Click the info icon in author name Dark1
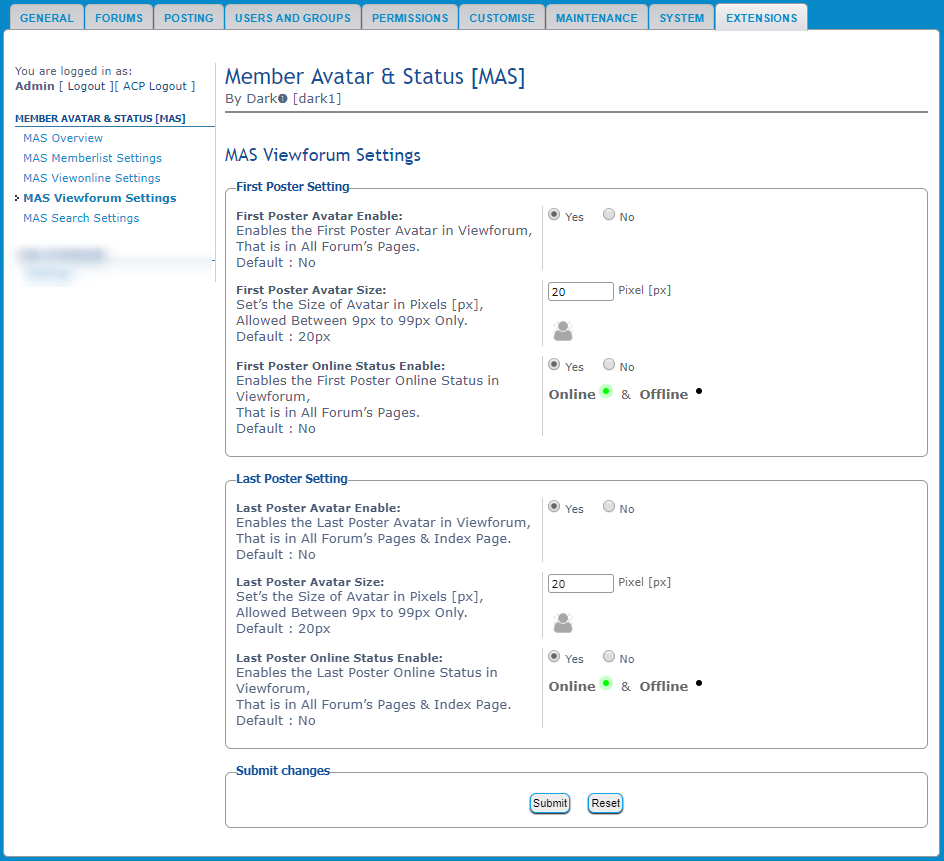This screenshot has height=861, width=944. (x=283, y=99)
